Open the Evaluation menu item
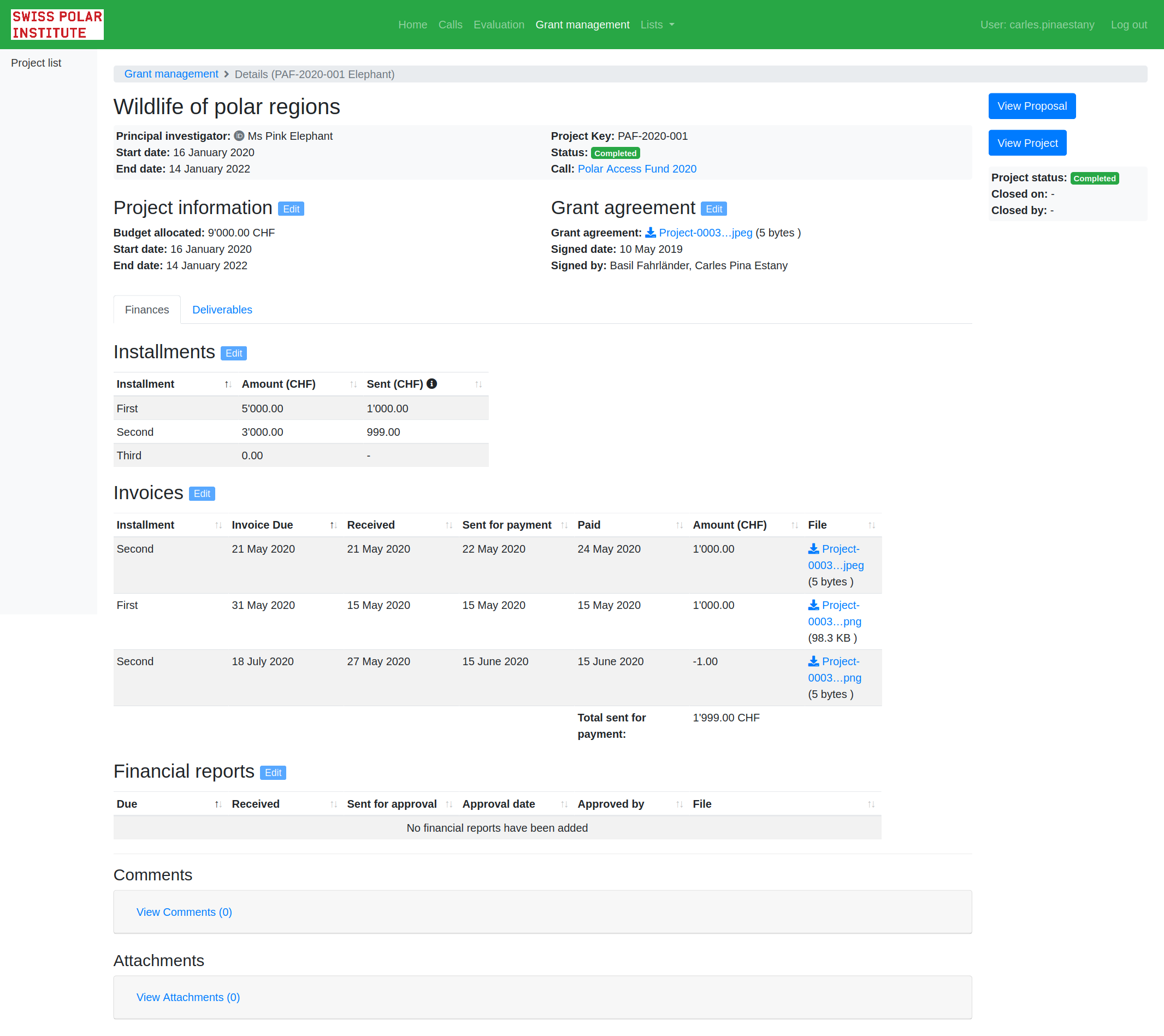This screenshot has height=1036, width=1164. [498, 25]
